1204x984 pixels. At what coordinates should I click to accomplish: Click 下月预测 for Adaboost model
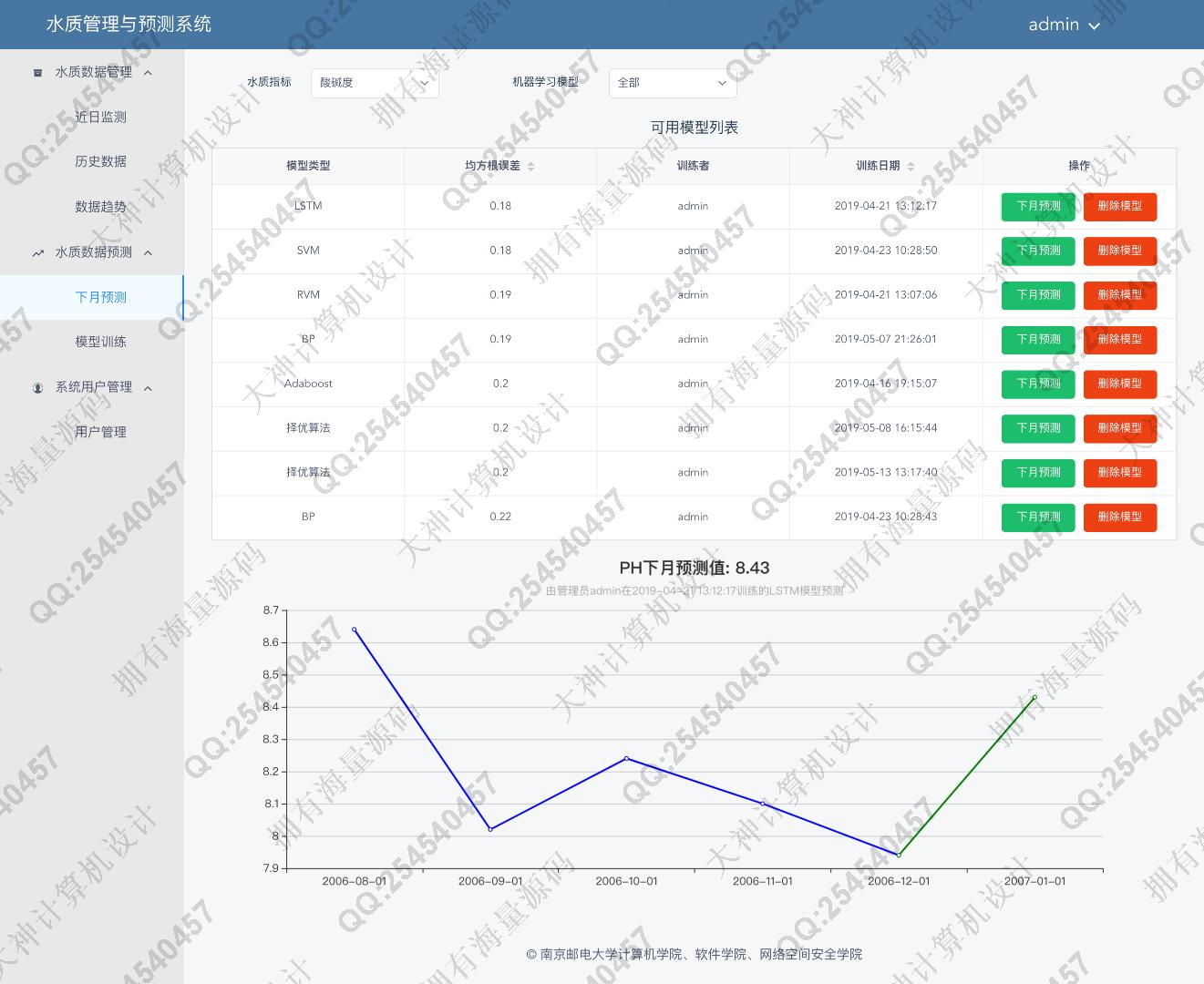[1038, 384]
